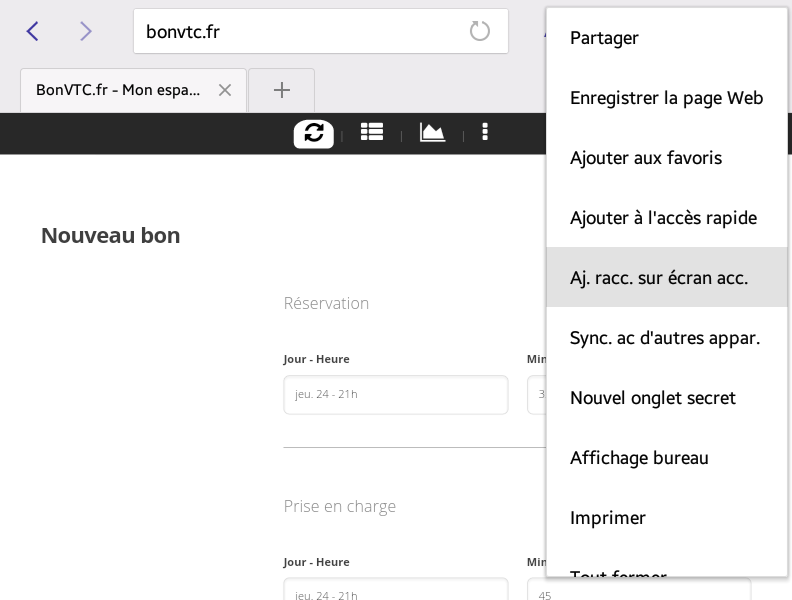
Task: Open the statistics chart icon in the toolbar
Action: coord(432,132)
